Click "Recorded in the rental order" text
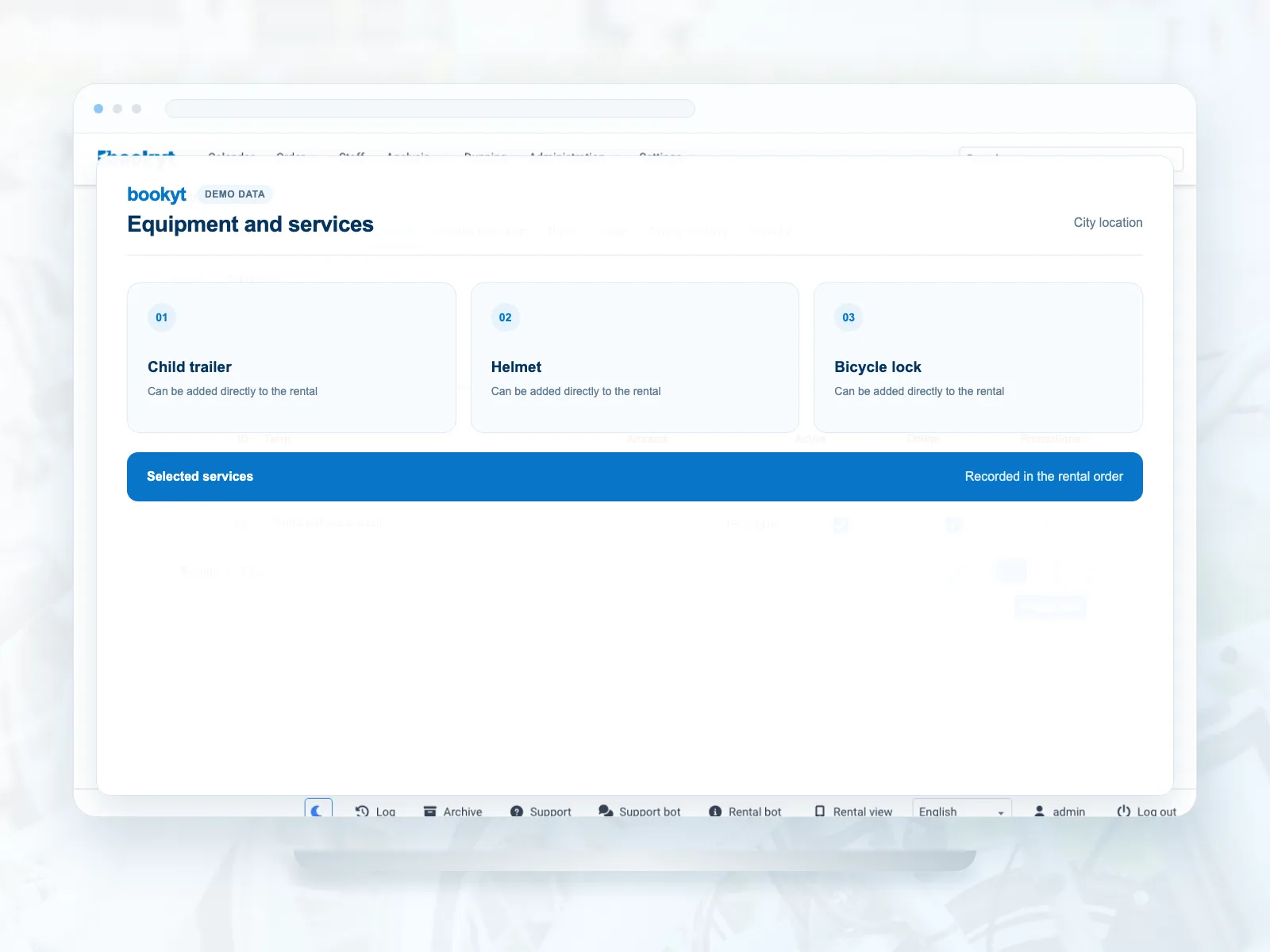Viewport: 1270px width, 952px height. (1044, 476)
